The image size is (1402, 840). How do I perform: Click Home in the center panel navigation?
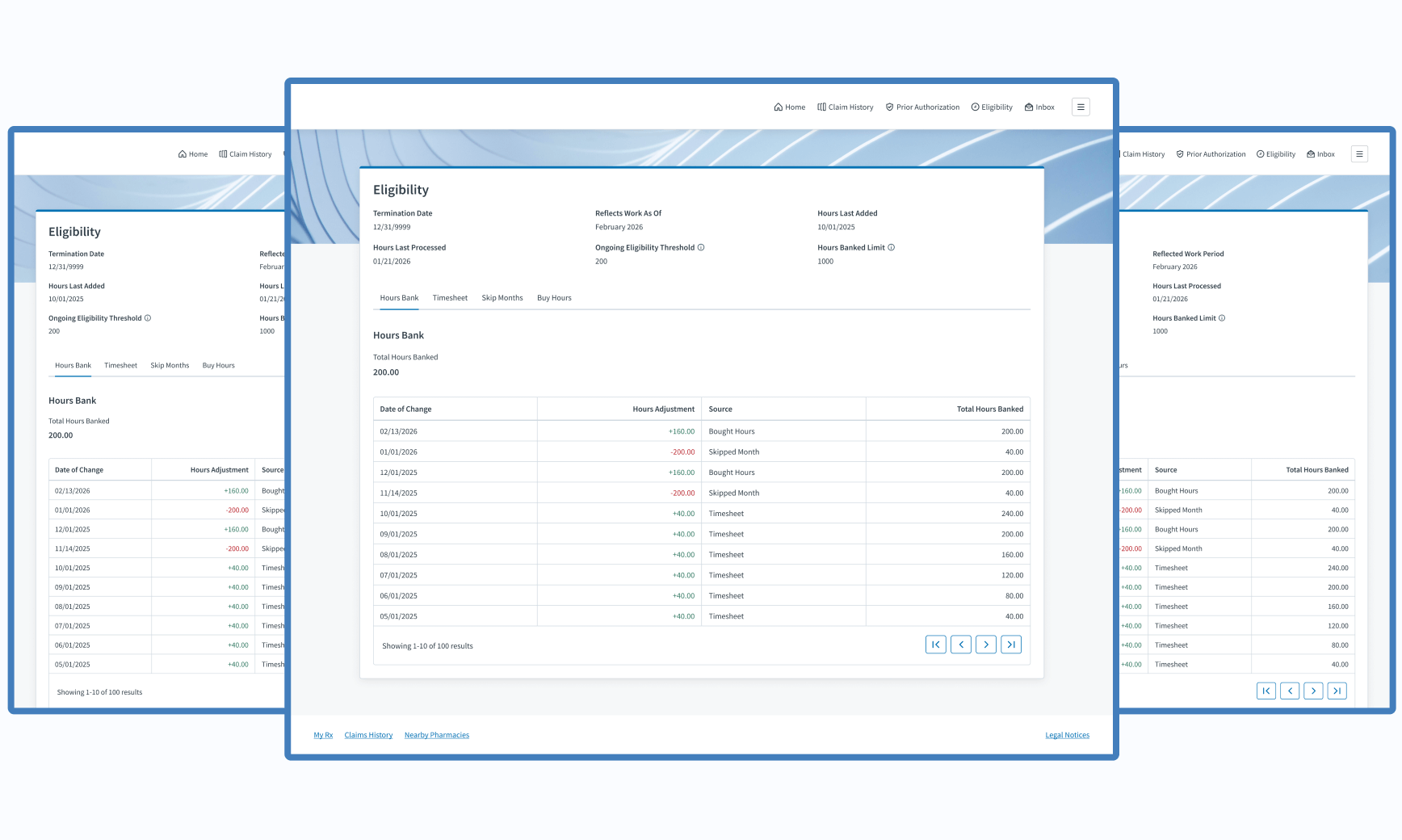coord(789,107)
